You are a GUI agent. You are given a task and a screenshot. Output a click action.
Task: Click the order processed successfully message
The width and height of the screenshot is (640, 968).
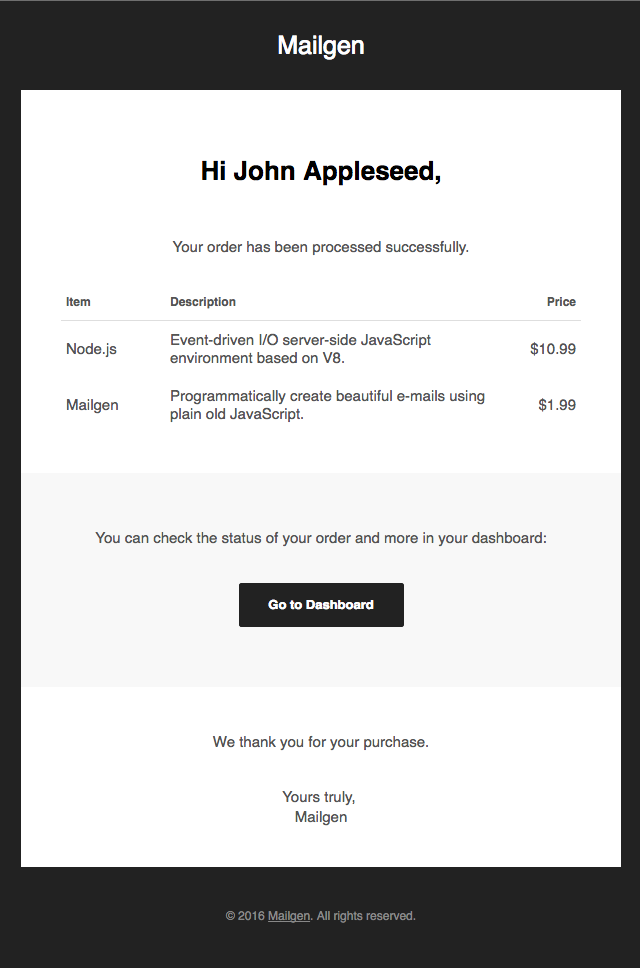point(321,247)
